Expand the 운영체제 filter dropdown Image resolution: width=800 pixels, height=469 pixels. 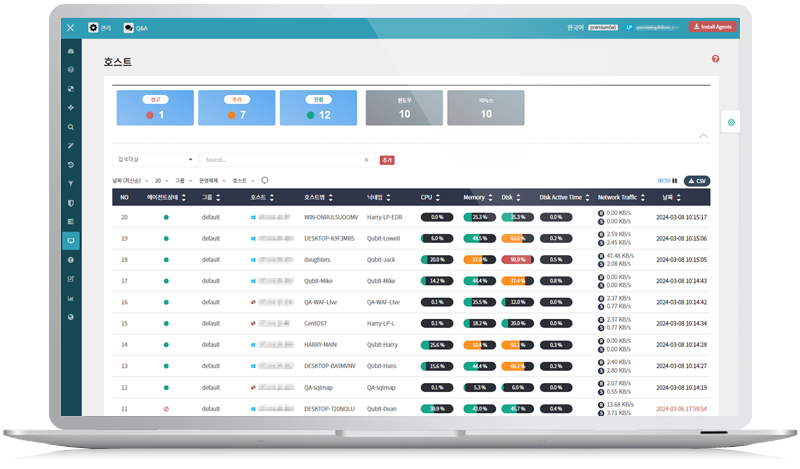pyautogui.click(x=211, y=180)
